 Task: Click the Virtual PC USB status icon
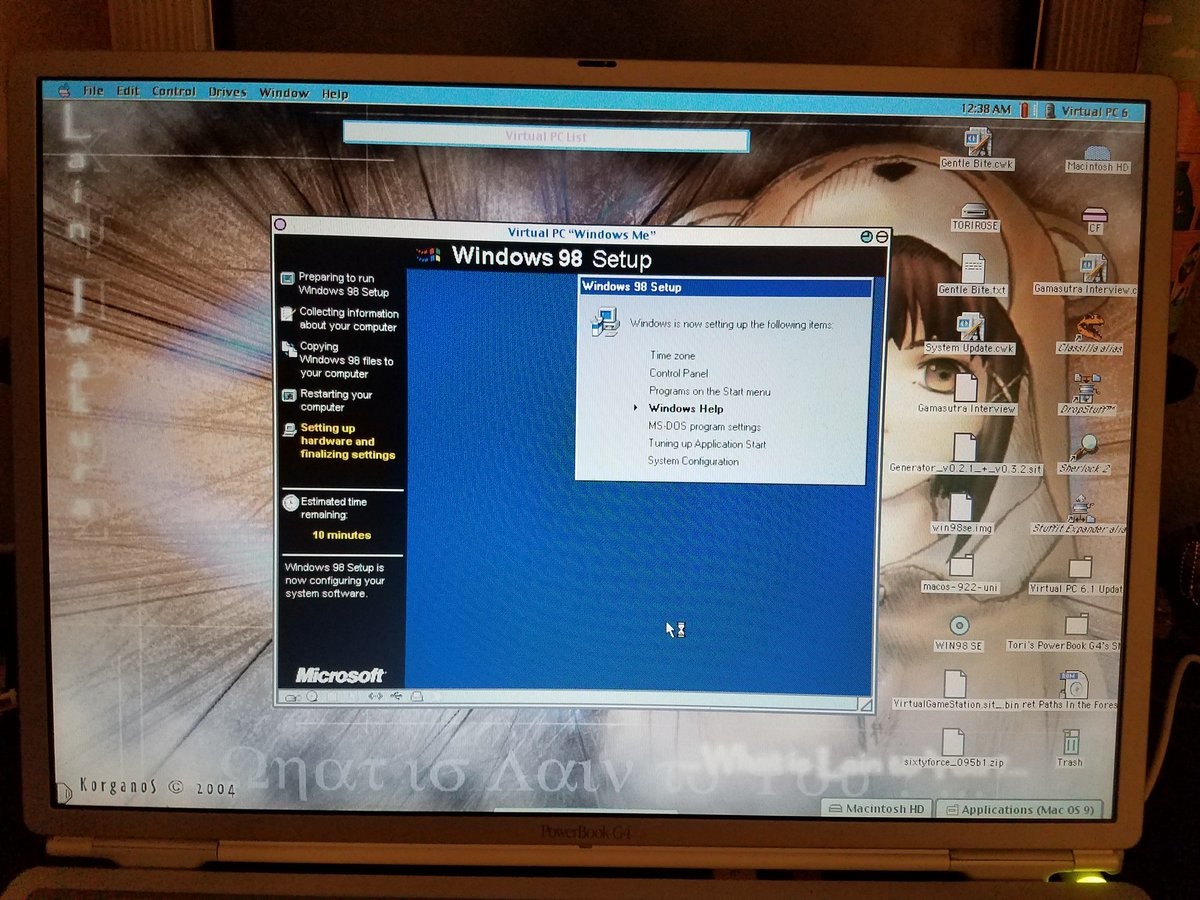(397, 696)
